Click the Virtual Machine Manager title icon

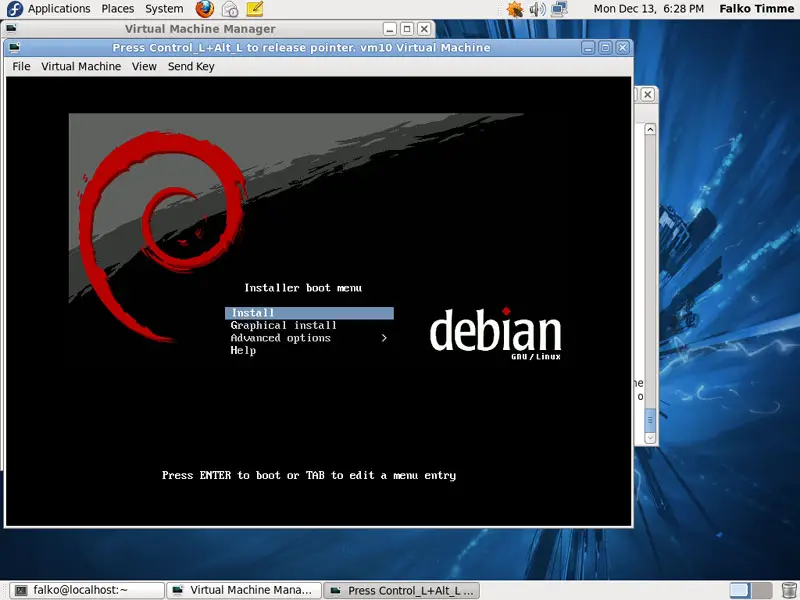click(x=11, y=29)
